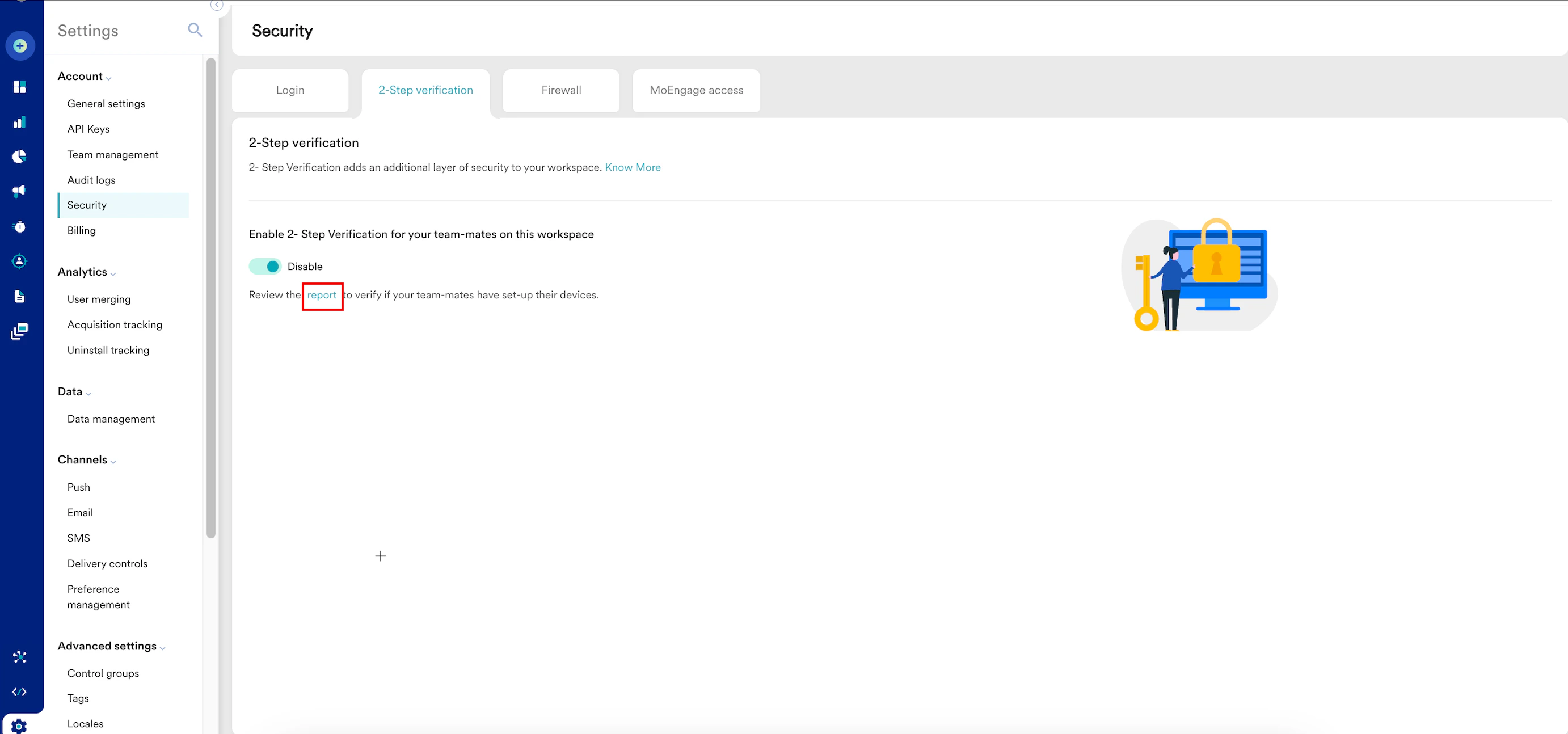Toggle off 2-Step verification switch
This screenshot has height=734, width=1568.
tap(265, 267)
